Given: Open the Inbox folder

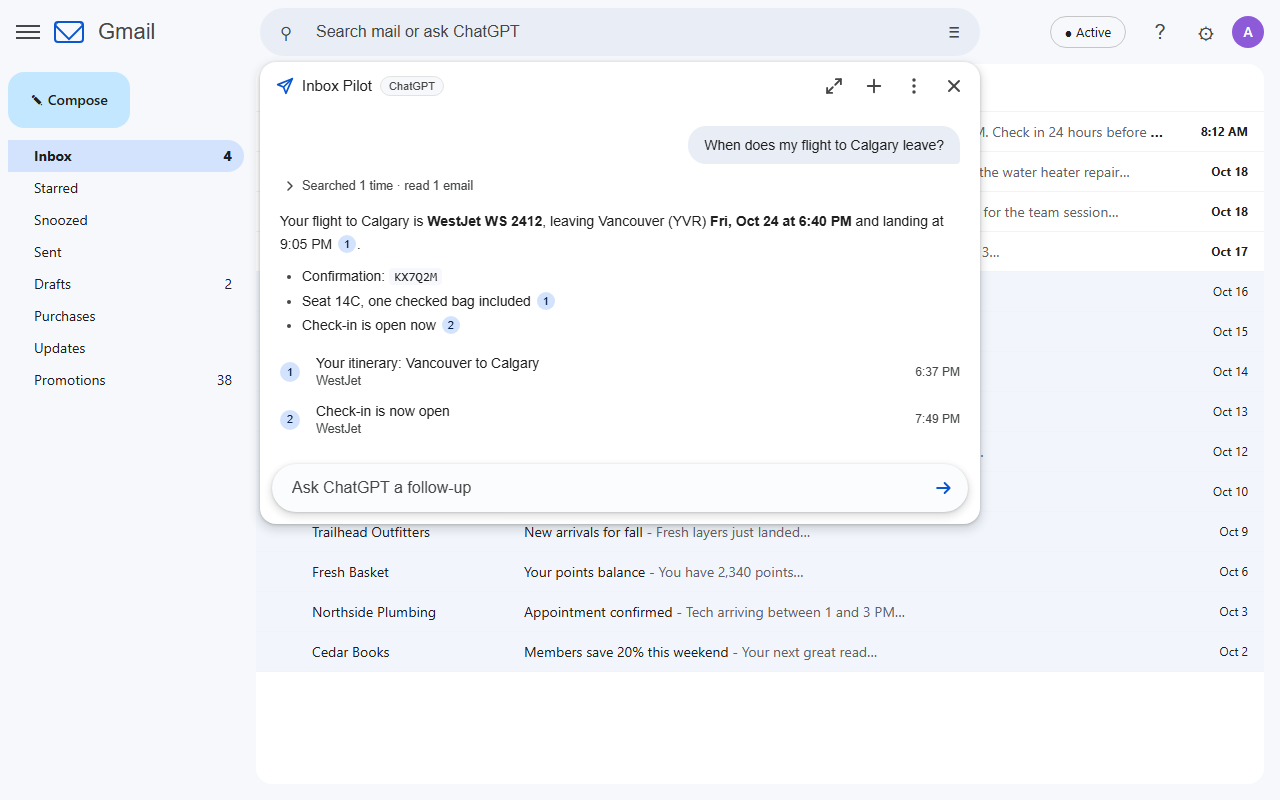Looking at the screenshot, I should click(126, 156).
